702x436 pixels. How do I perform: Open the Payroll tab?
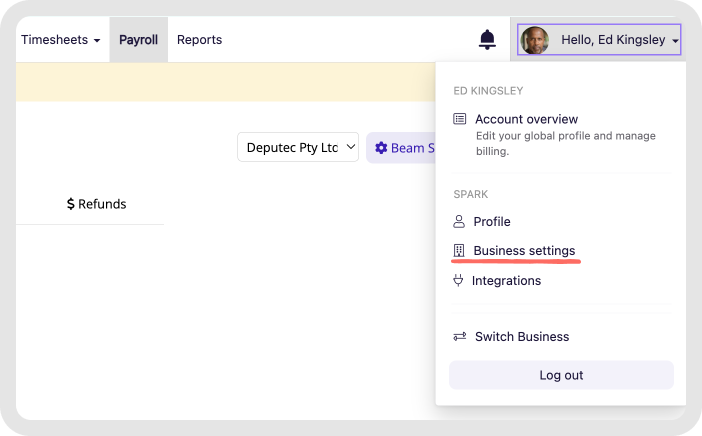(138, 40)
